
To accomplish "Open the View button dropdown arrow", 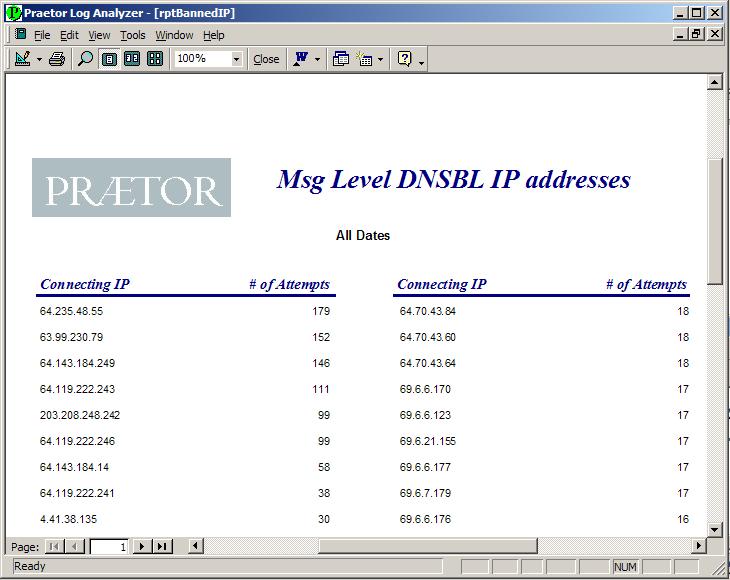I will 39,60.
